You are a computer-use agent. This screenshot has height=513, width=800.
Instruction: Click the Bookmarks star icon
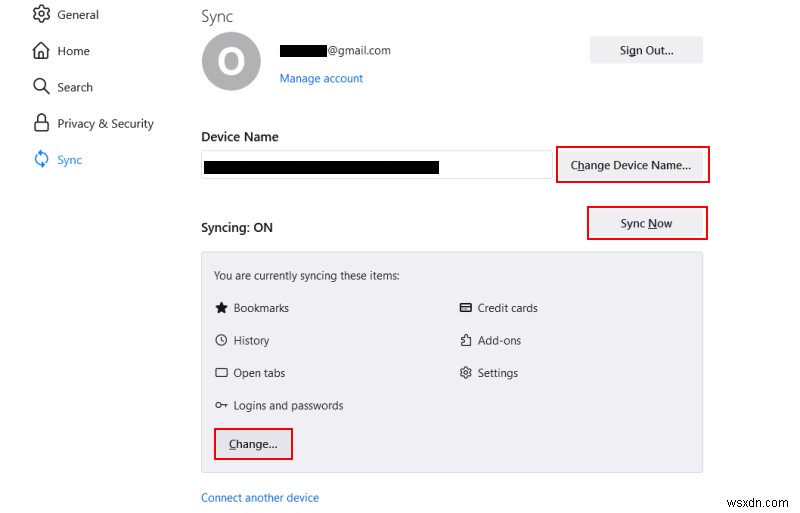pos(221,308)
